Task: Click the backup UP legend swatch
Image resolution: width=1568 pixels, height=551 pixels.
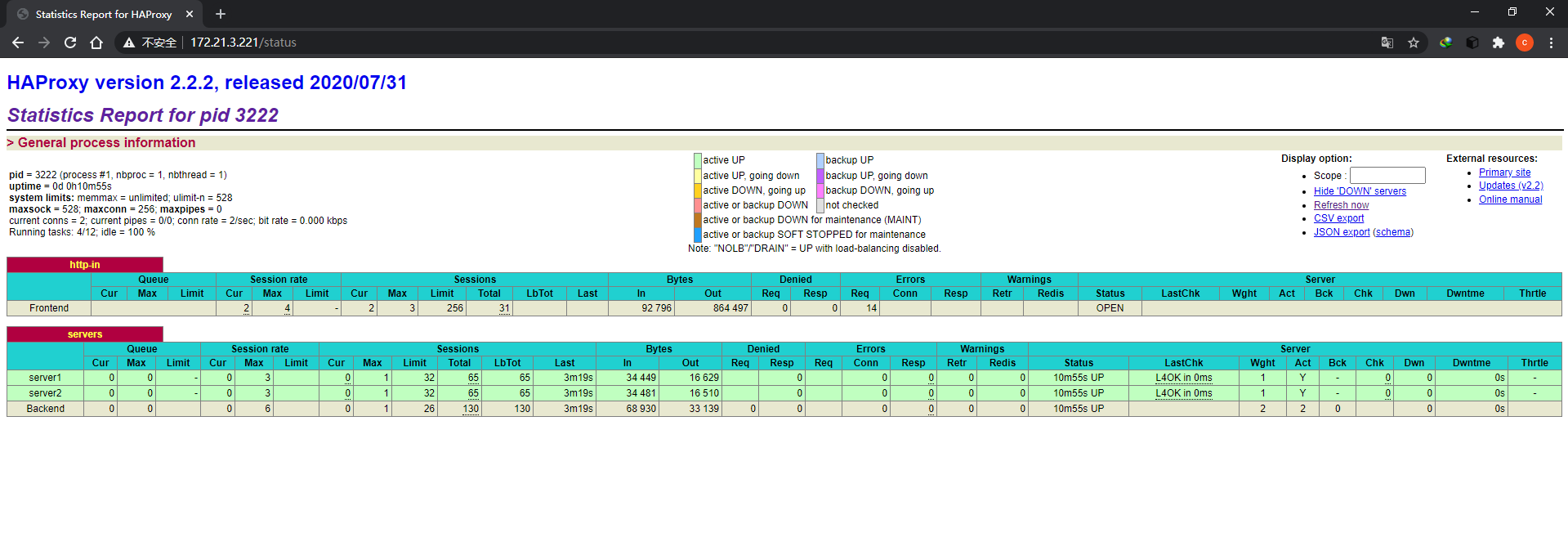Action: coord(820,160)
